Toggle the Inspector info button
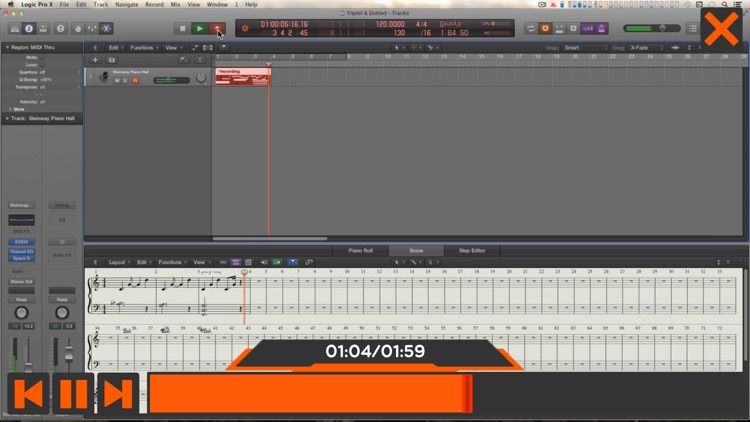The height and width of the screenshot is (422, 750). coord(29,29)
